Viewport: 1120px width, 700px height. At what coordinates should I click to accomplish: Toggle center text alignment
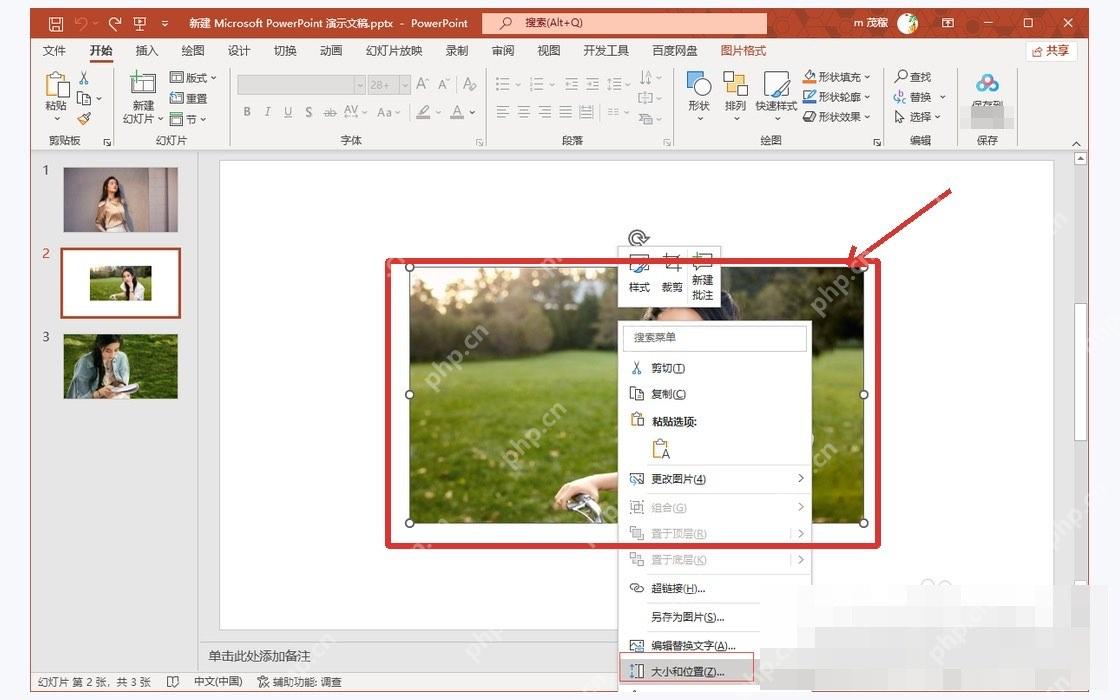tap(524, 111)
